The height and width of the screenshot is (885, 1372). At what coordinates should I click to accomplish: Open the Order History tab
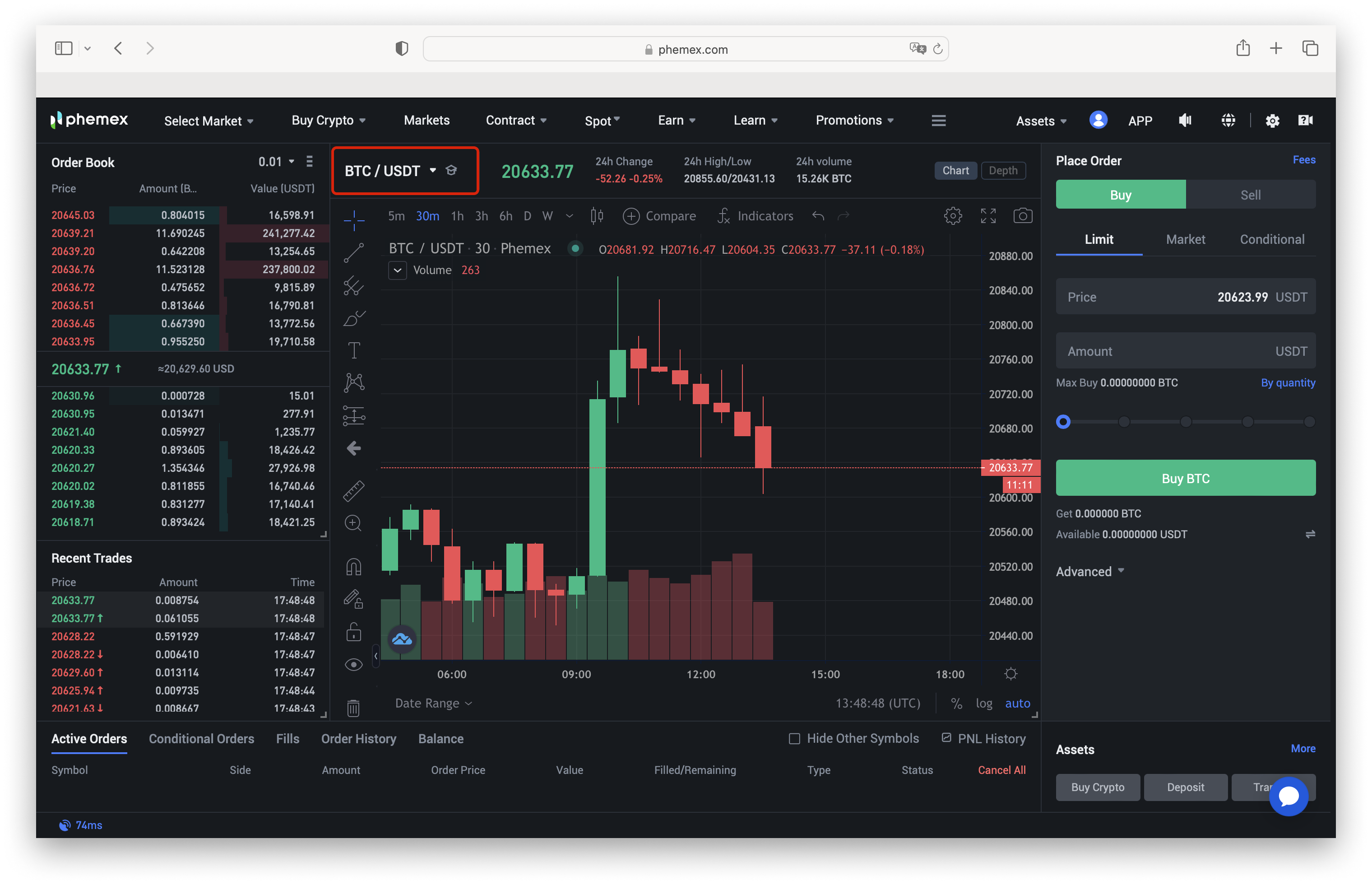(358, 739)
